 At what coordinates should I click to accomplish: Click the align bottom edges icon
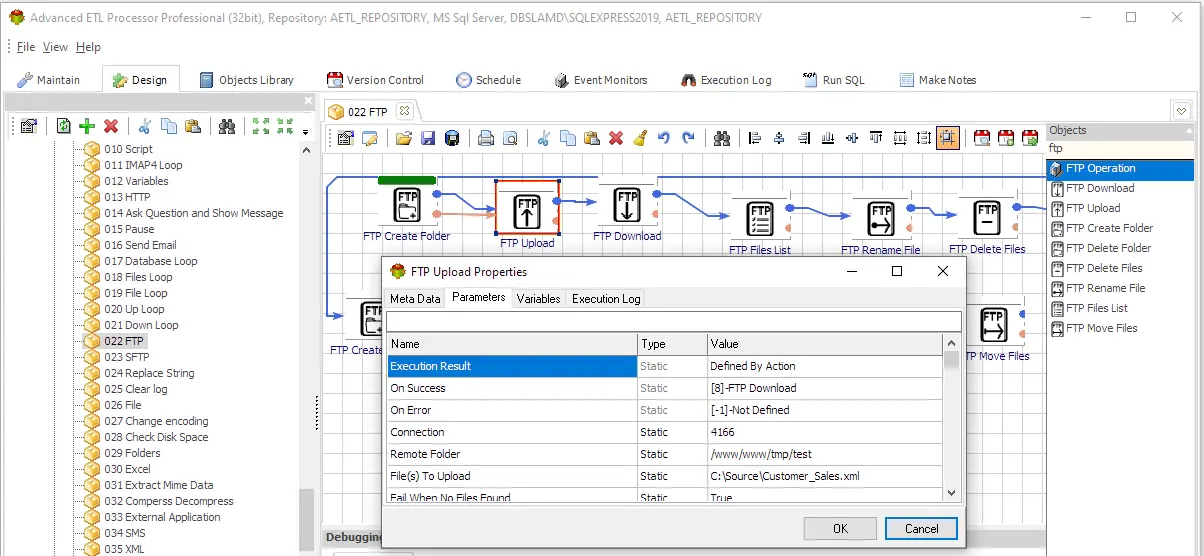click(x=828, y=138)
